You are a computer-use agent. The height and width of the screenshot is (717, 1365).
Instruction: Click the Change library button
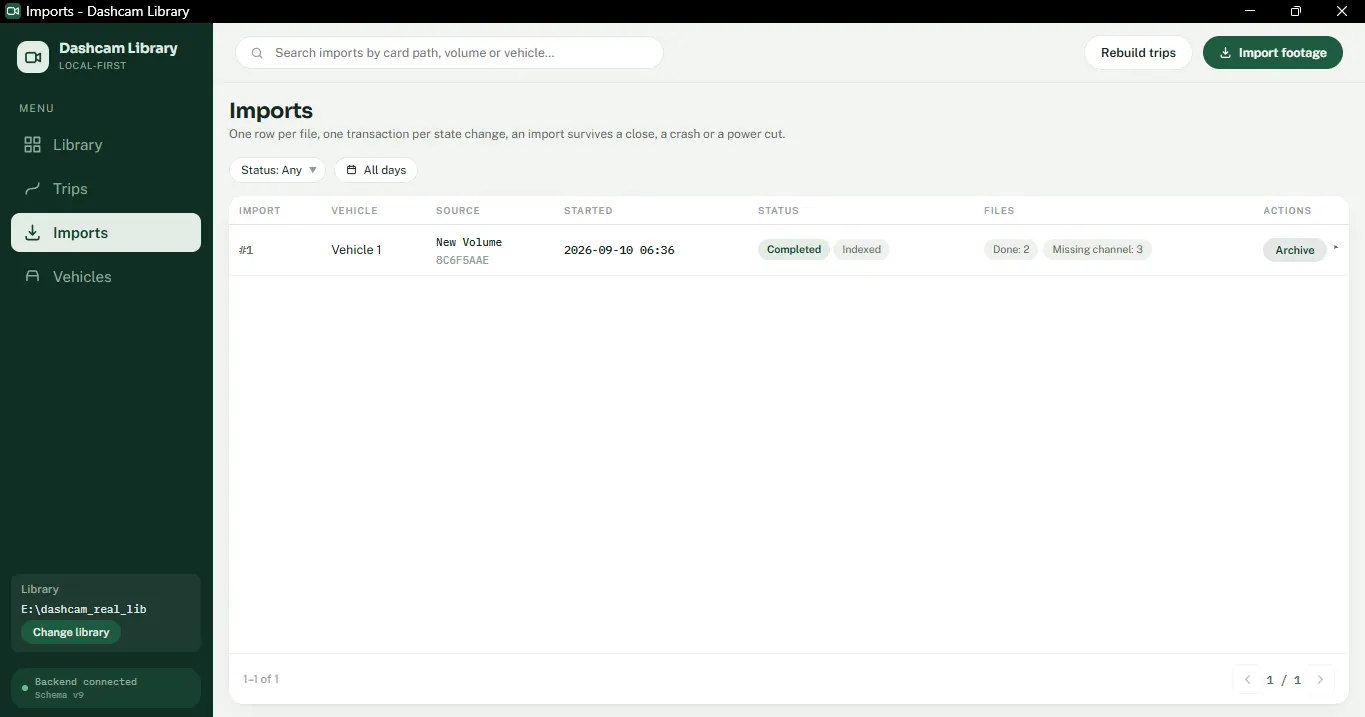pyautogui.click(x=71, y=632)
